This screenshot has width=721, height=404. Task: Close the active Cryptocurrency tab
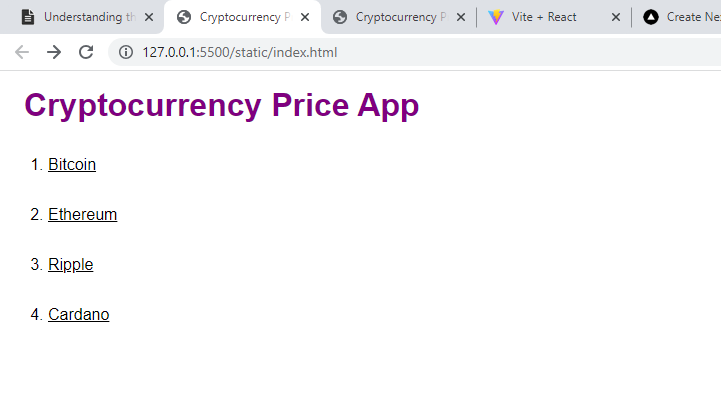[305, 17]
